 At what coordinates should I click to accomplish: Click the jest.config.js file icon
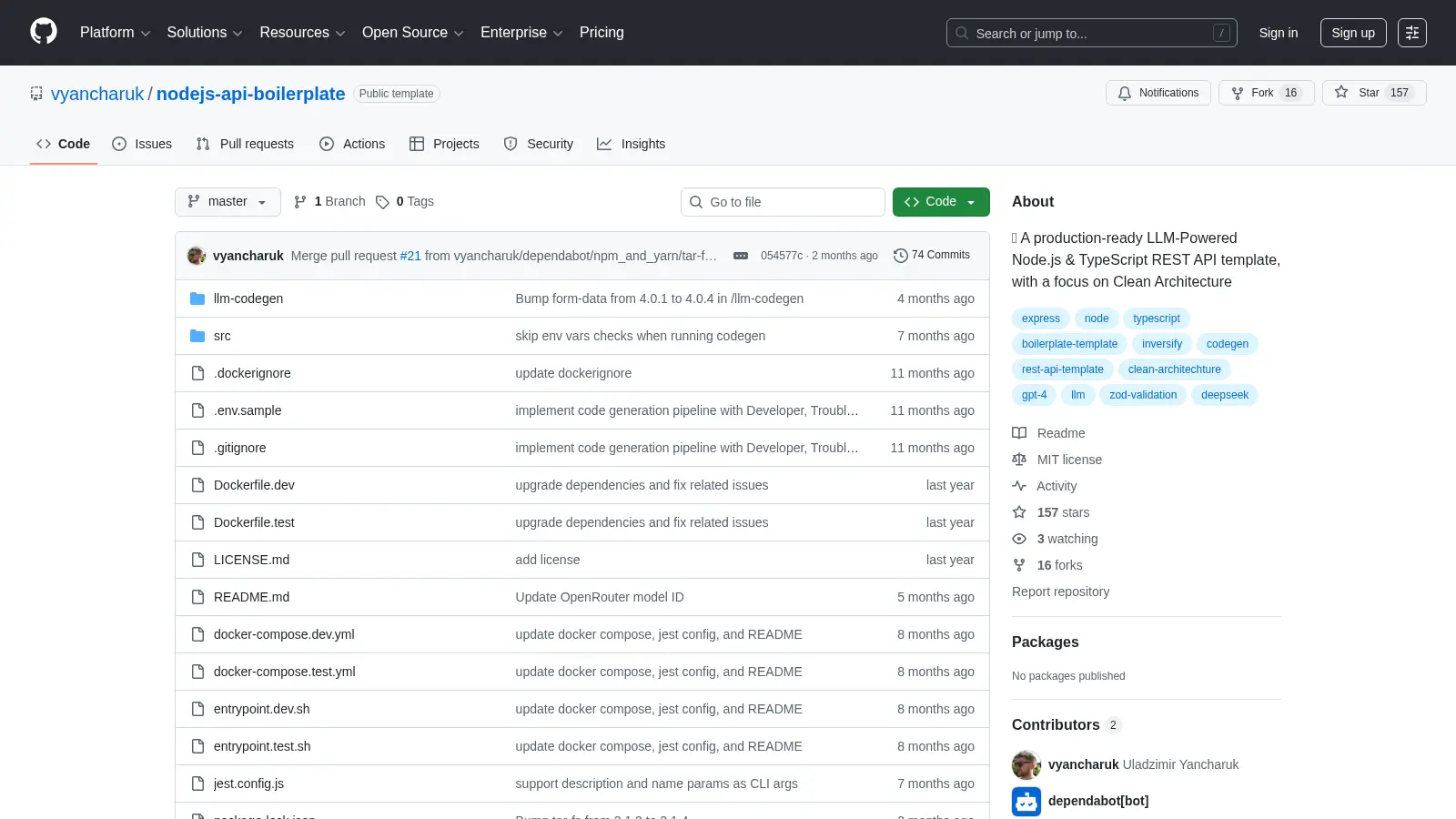click(x=197, y=784)
